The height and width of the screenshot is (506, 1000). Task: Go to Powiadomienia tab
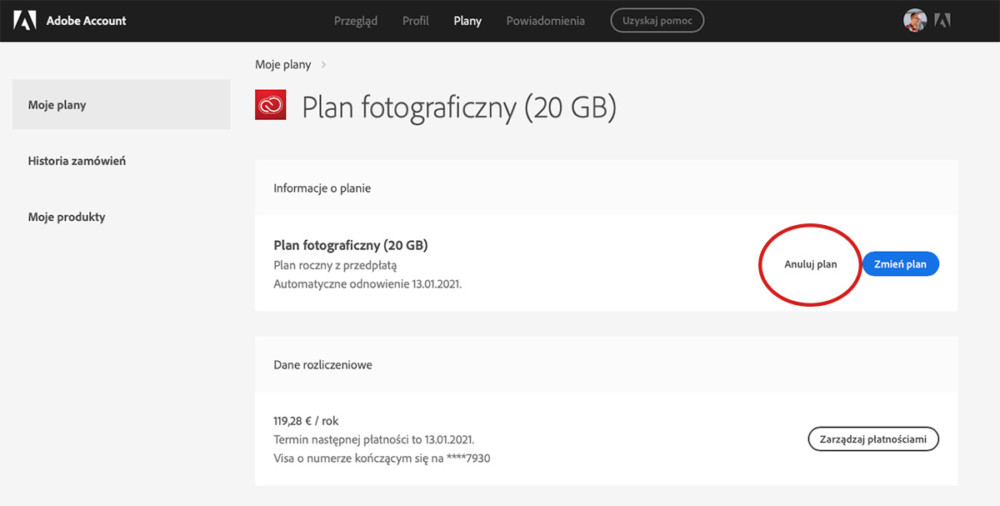(x=545, y=21)
